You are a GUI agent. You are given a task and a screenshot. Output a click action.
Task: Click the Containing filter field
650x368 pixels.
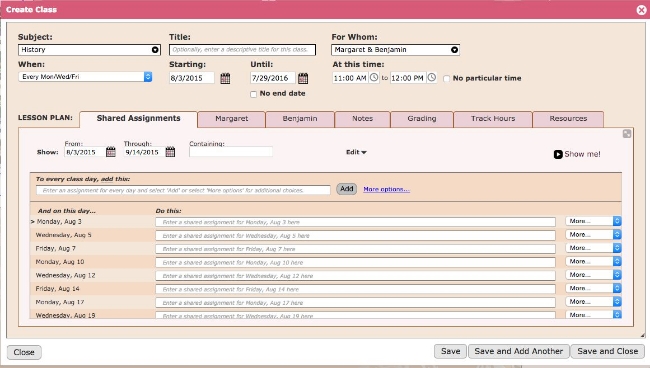tap(231, 152)
